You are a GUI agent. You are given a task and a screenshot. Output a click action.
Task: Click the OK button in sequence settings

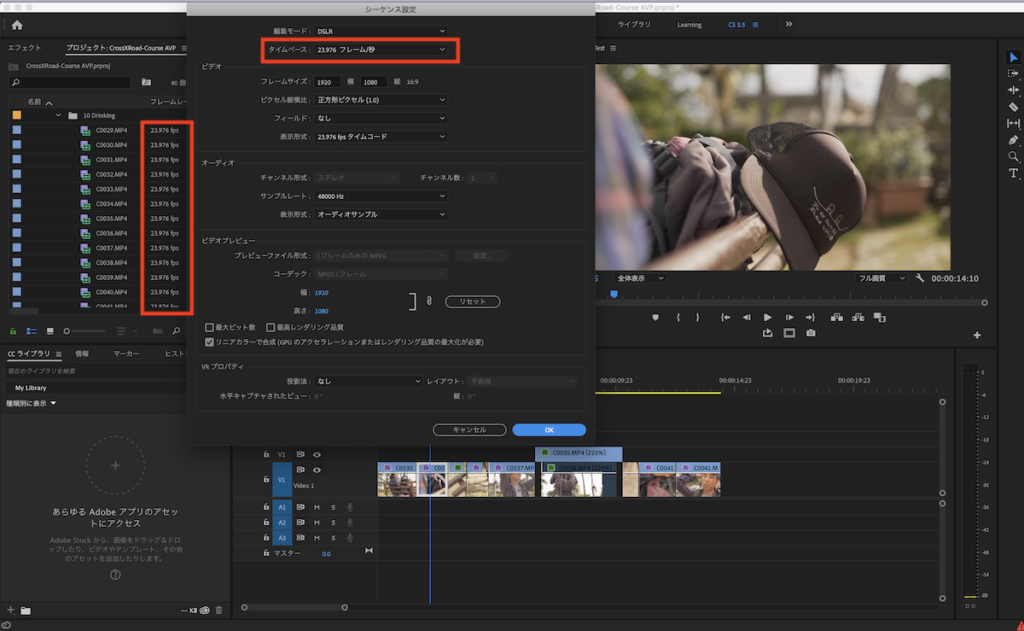tap(548, 429)
